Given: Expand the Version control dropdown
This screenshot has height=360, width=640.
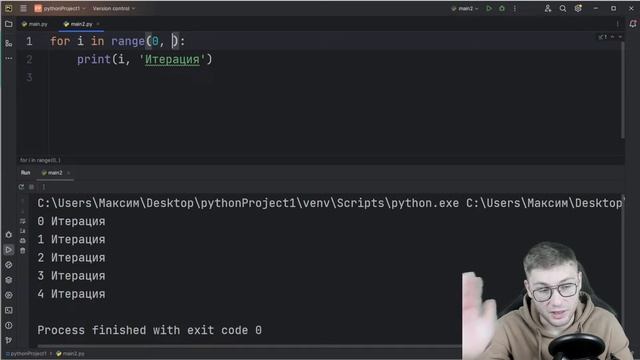Looking at the screenshot, I should [113, 8].
